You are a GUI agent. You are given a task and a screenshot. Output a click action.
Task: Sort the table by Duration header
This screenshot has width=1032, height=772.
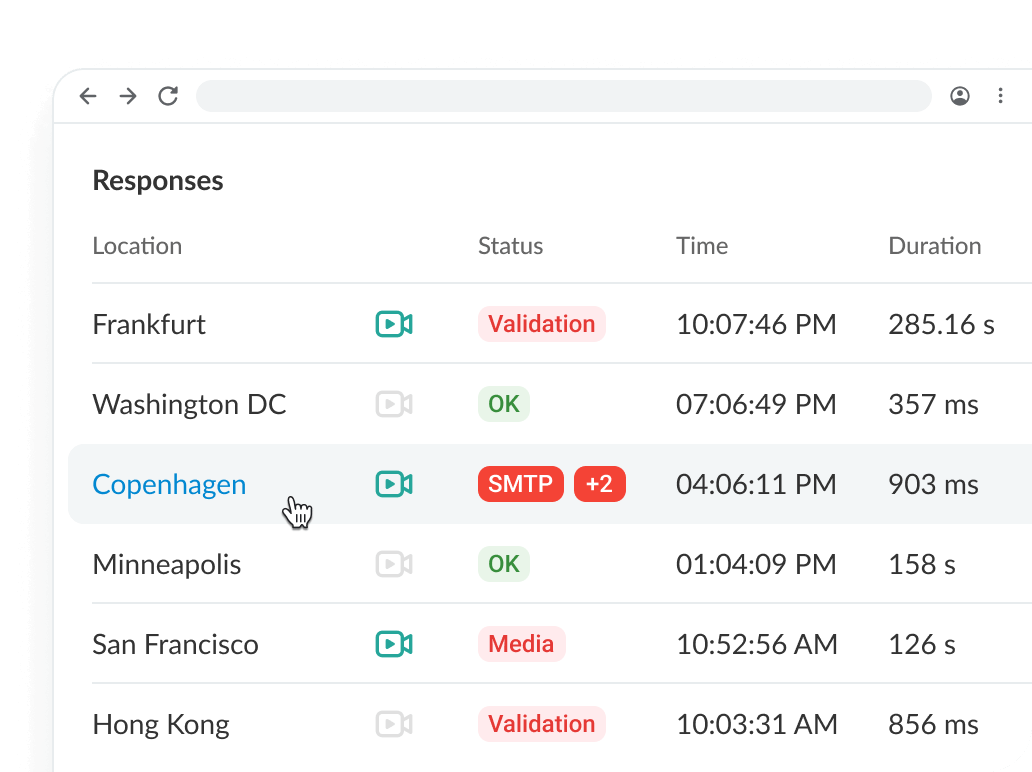934,246
